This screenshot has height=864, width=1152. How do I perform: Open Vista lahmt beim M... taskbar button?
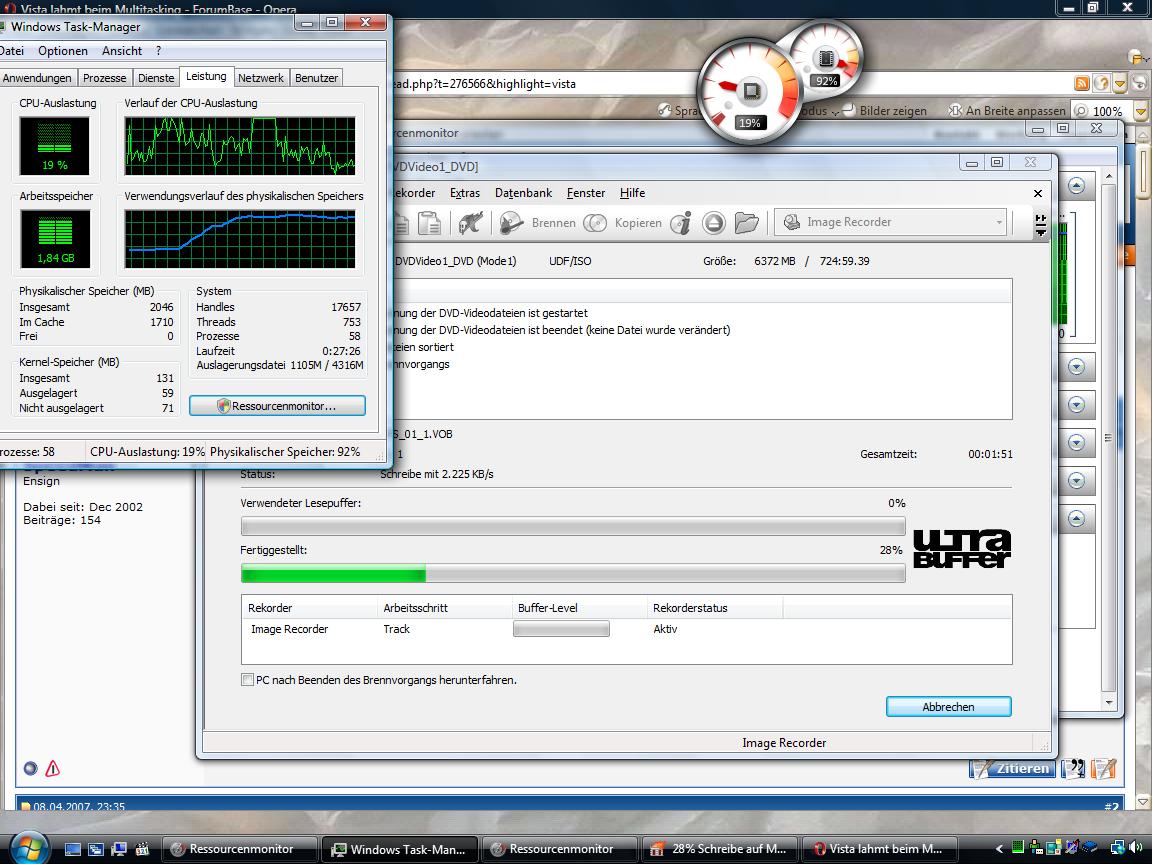pyautogui.click(x=879, y=849)
